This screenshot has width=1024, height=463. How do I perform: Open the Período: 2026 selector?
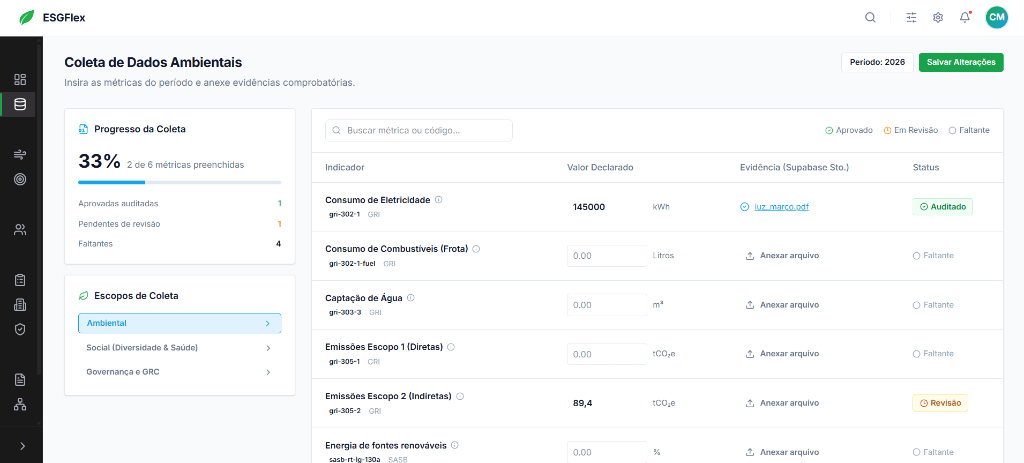click(x=877, y=62)
